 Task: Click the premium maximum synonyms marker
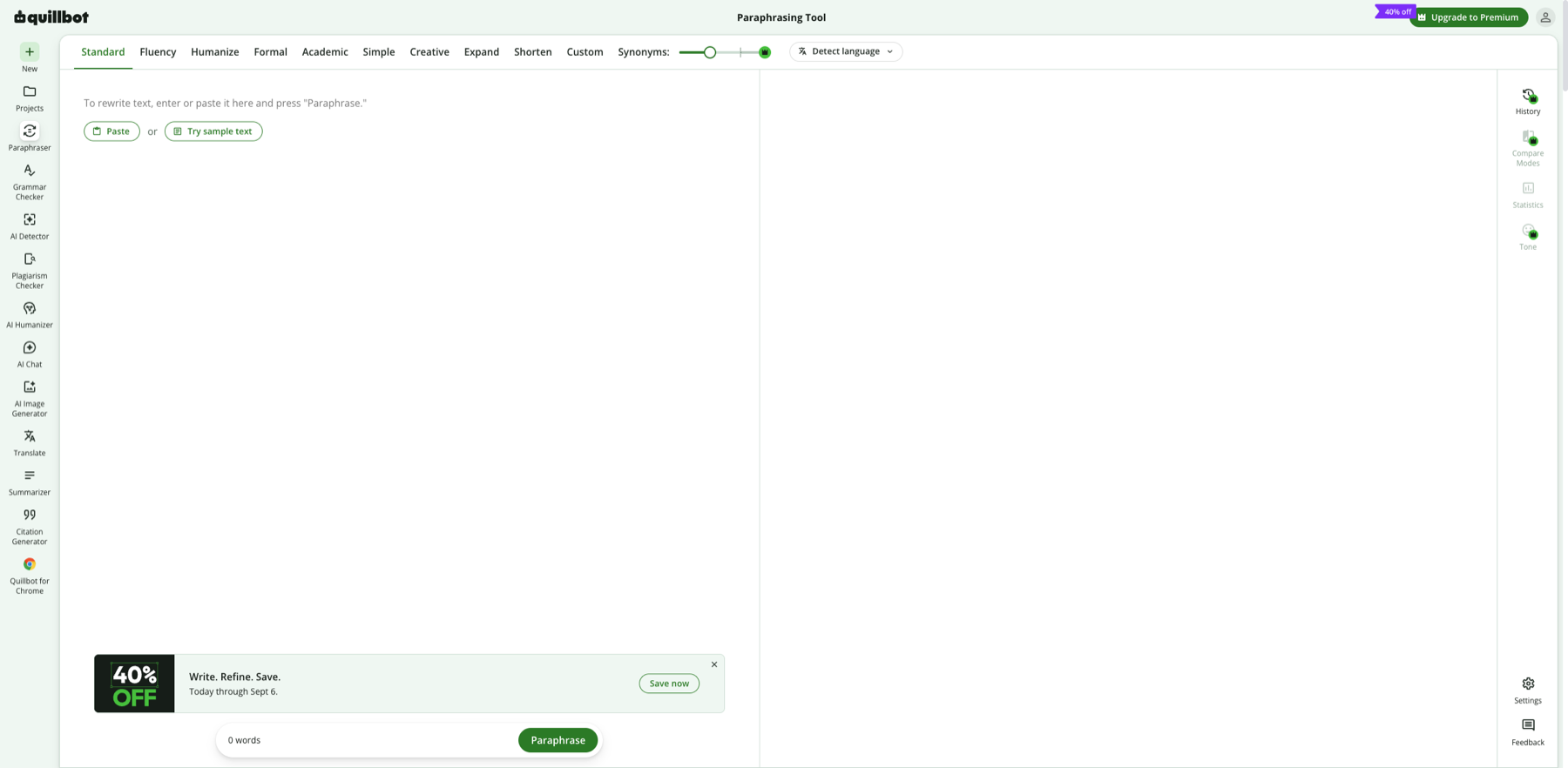(x=765, y=52)
